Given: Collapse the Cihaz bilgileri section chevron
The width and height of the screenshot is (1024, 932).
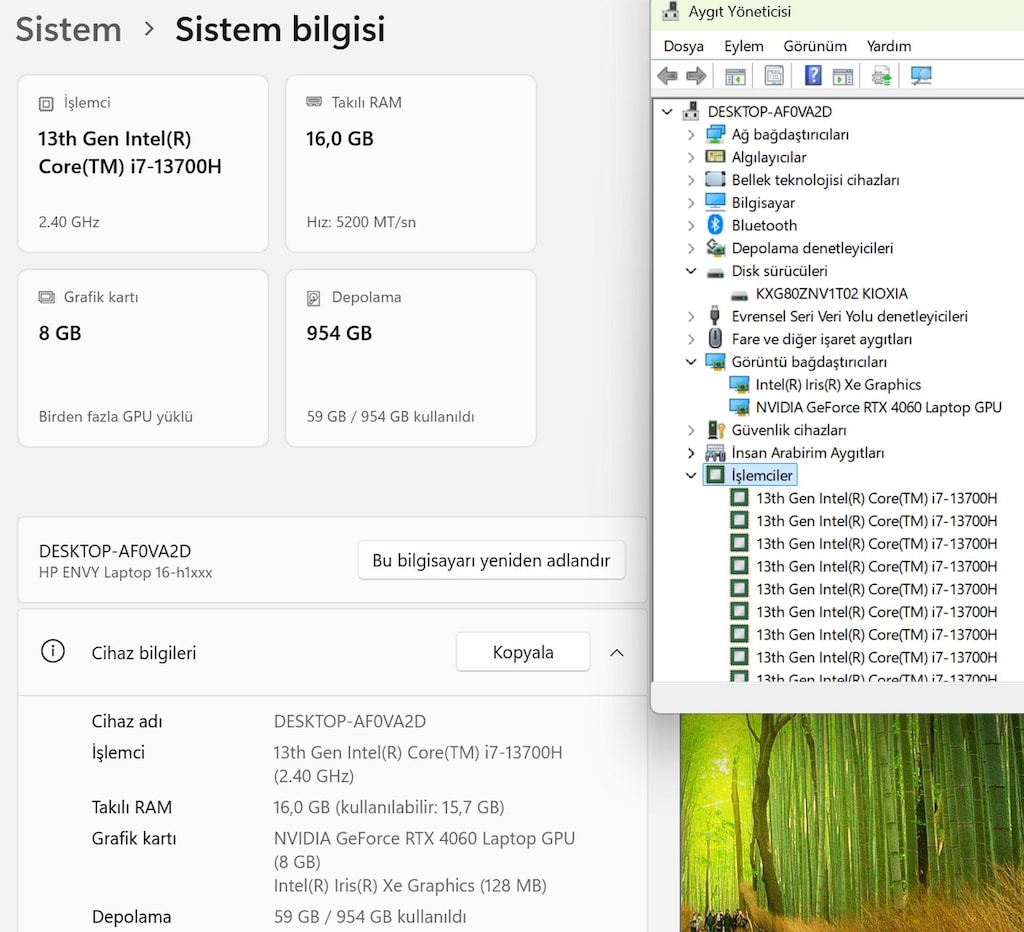Looking at the screenshot, I should click(616, 652).
